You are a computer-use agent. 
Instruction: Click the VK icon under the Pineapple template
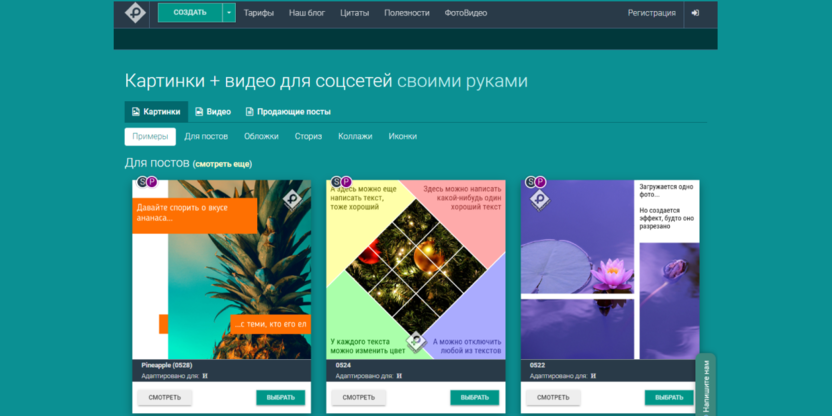pyautogui.click(x=204, y=376)
